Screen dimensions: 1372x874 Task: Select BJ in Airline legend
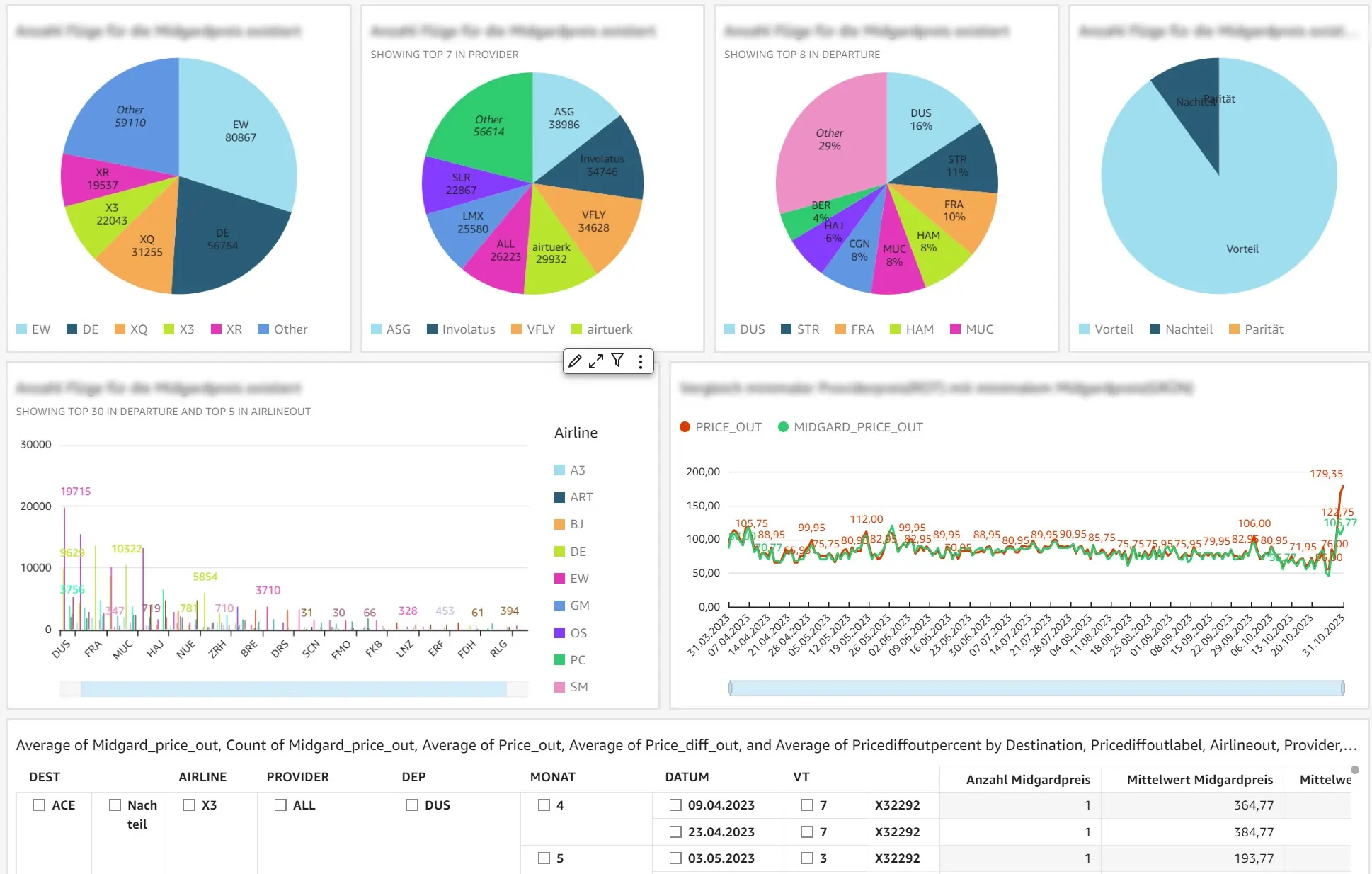[569, 524]
